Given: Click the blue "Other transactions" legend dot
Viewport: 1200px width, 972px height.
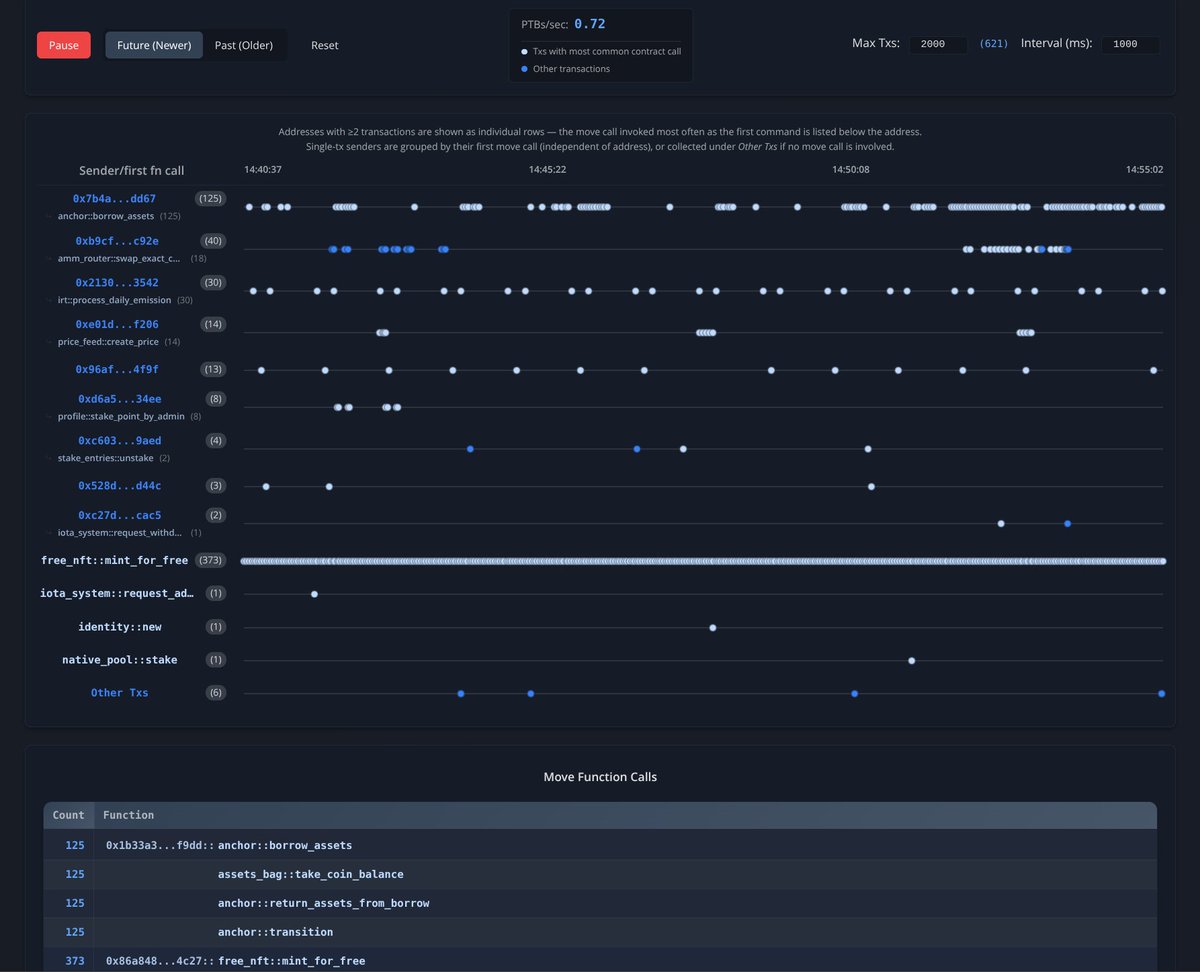Looking at the screenshot, I should tap(524, 68).
